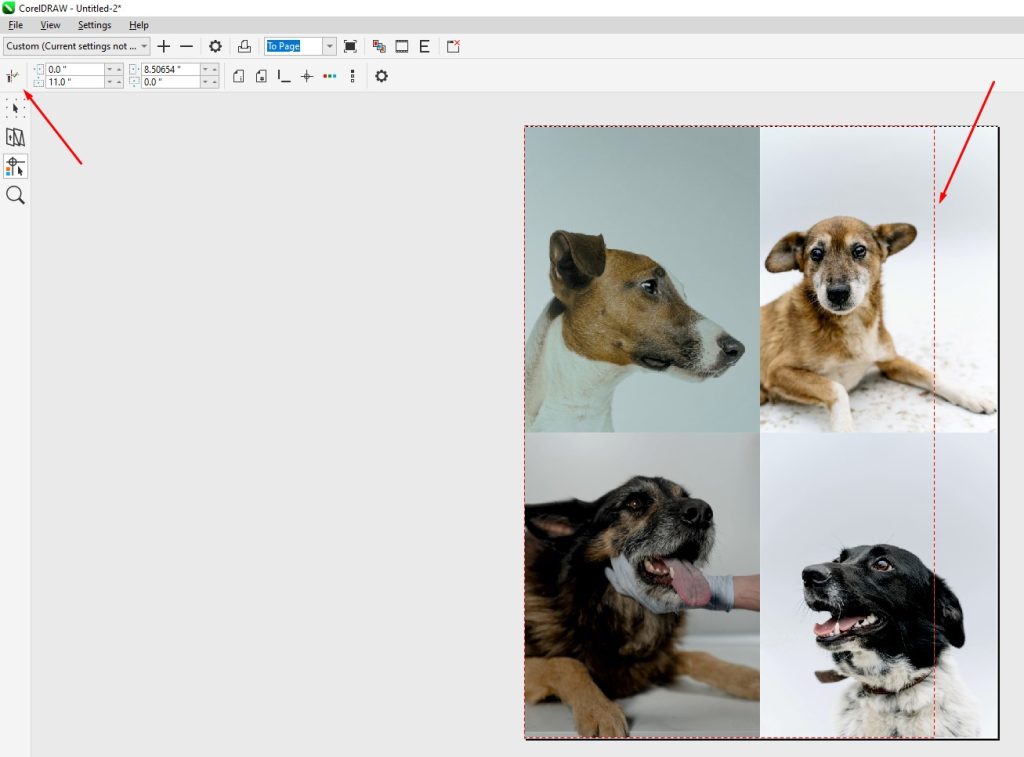Delete the current preset with the minus button

(186, 46)
